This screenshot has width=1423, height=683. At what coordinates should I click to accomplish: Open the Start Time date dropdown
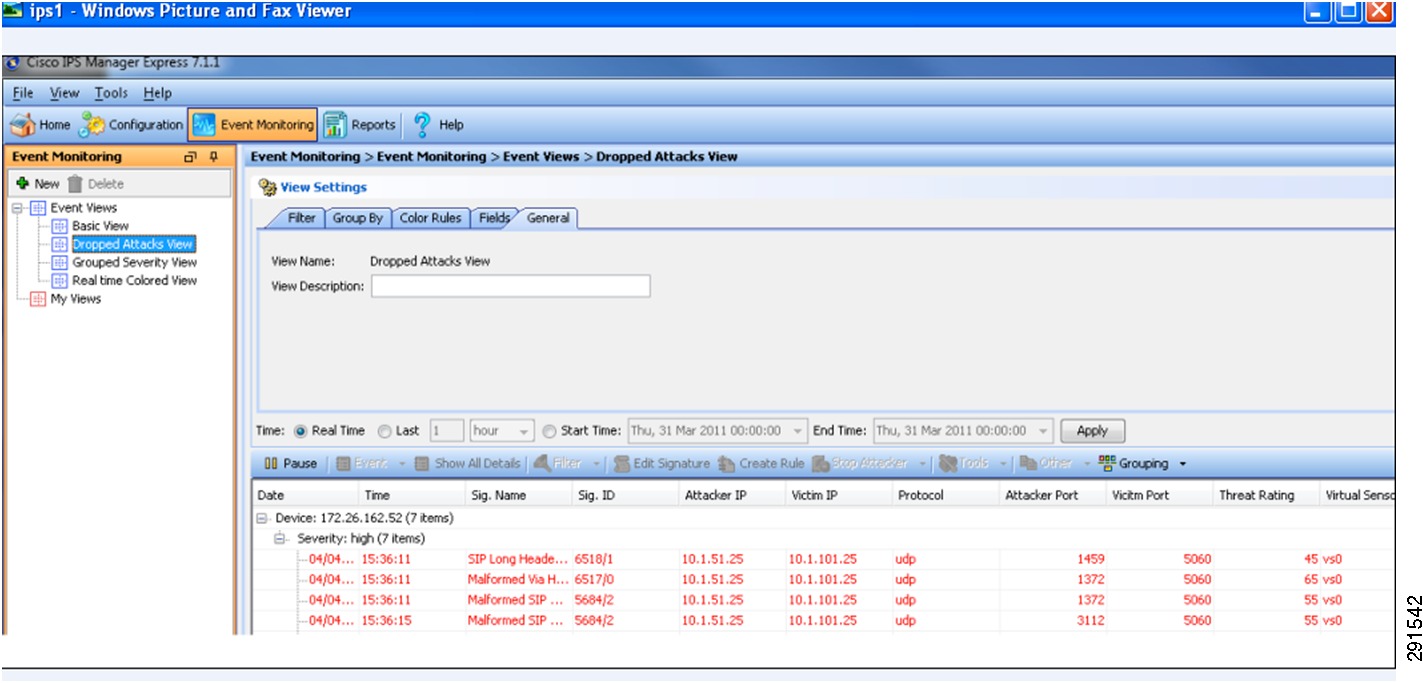coord(797,431)
